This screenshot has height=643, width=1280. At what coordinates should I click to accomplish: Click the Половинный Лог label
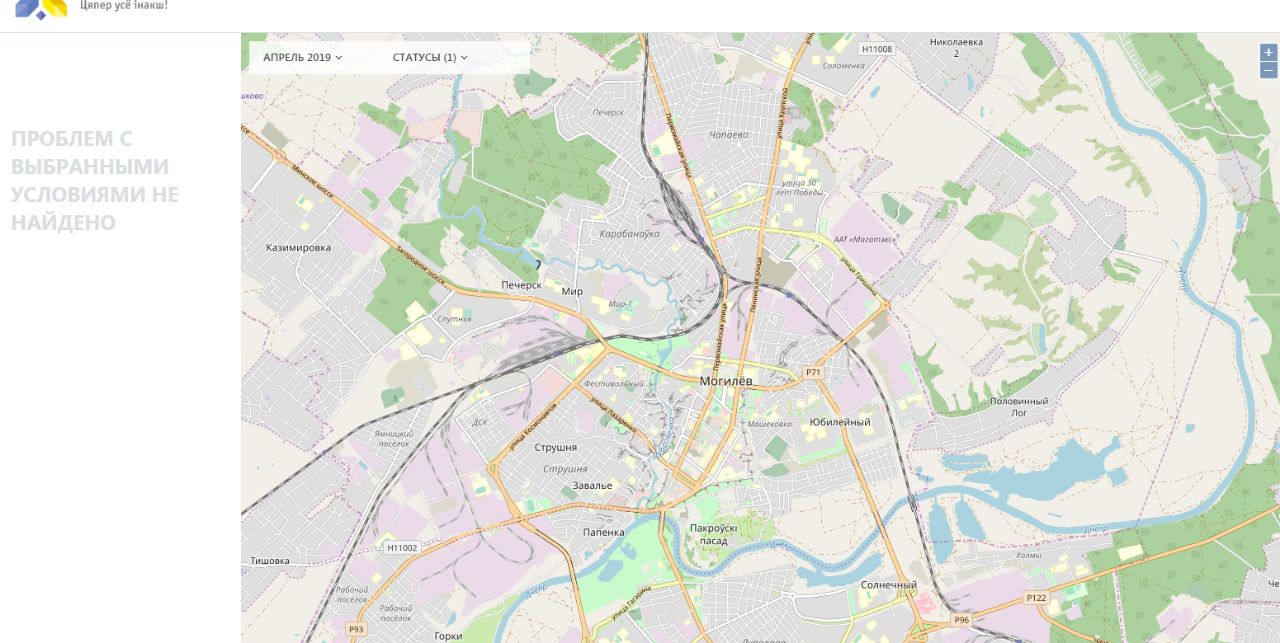pos(1018,406)
